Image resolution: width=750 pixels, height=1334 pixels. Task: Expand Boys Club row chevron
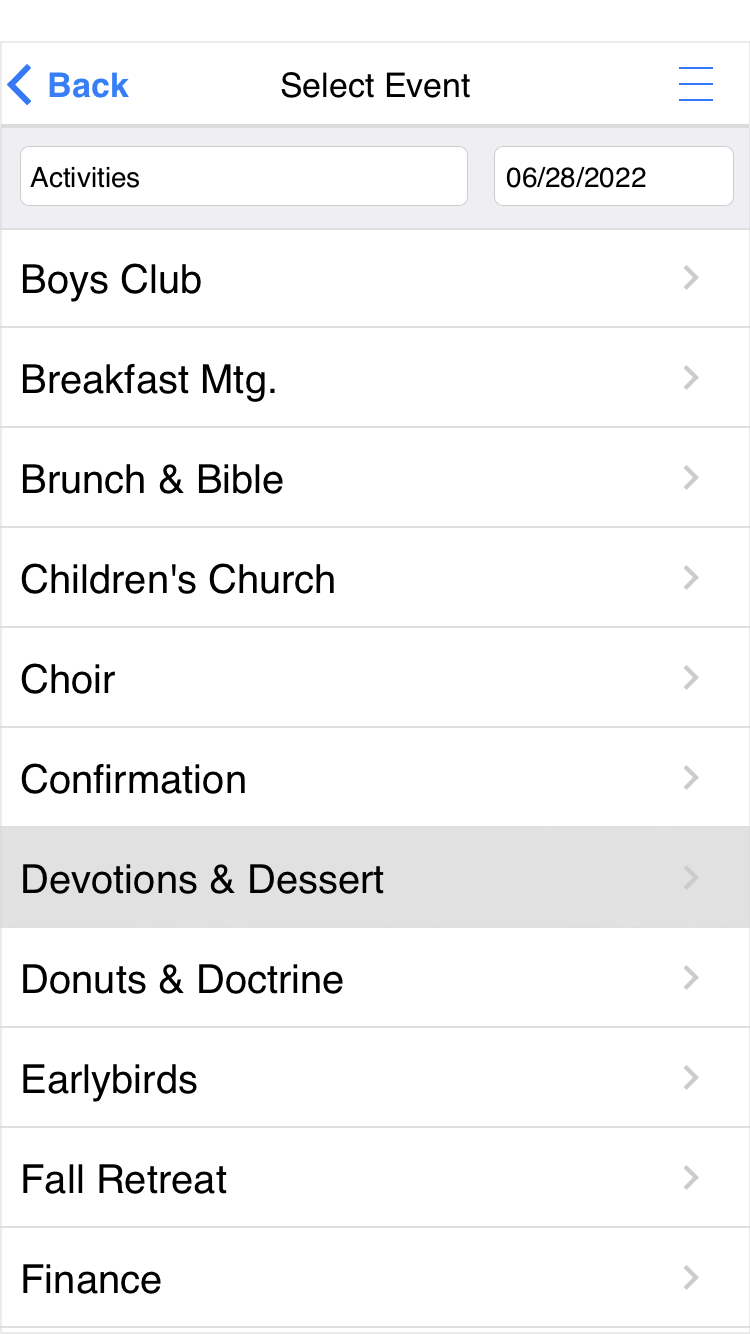coord(690,278)
